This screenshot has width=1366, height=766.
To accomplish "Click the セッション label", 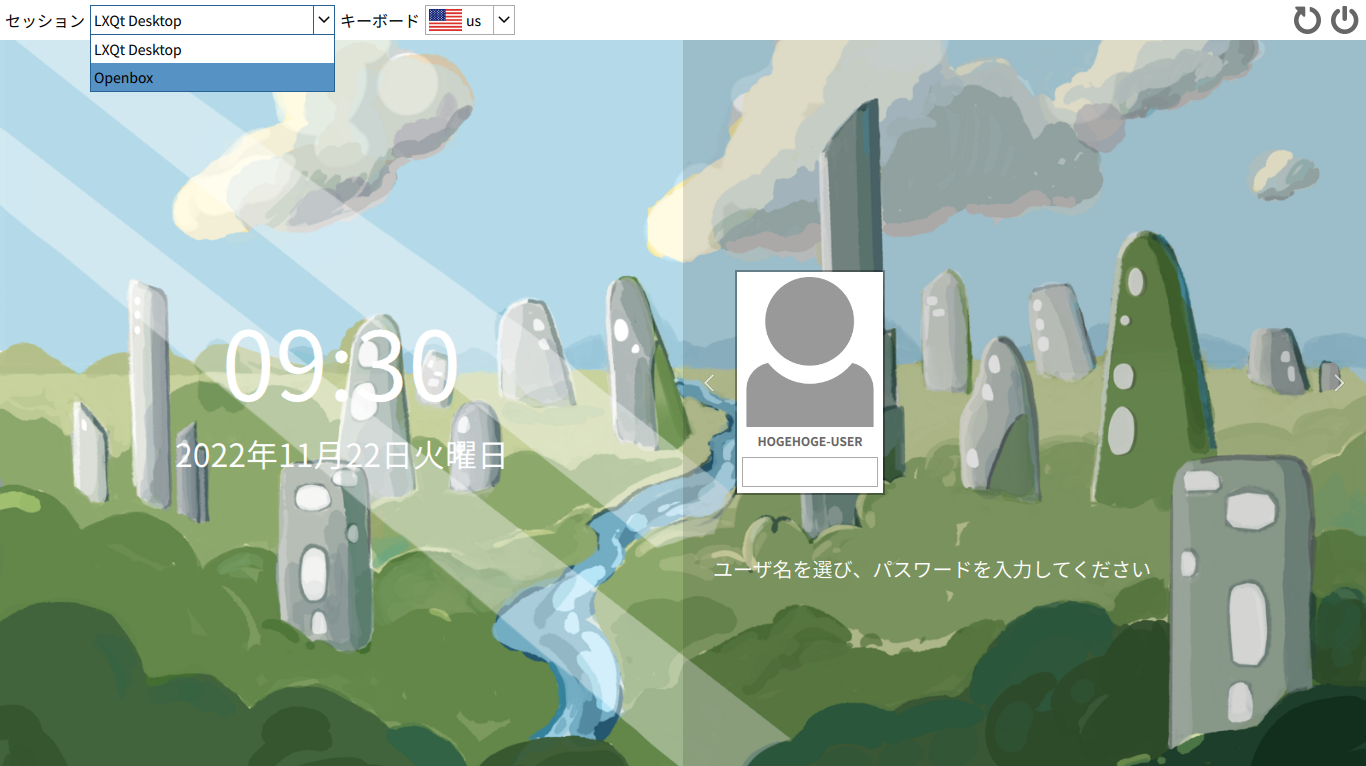I will [x=45, y=20].
